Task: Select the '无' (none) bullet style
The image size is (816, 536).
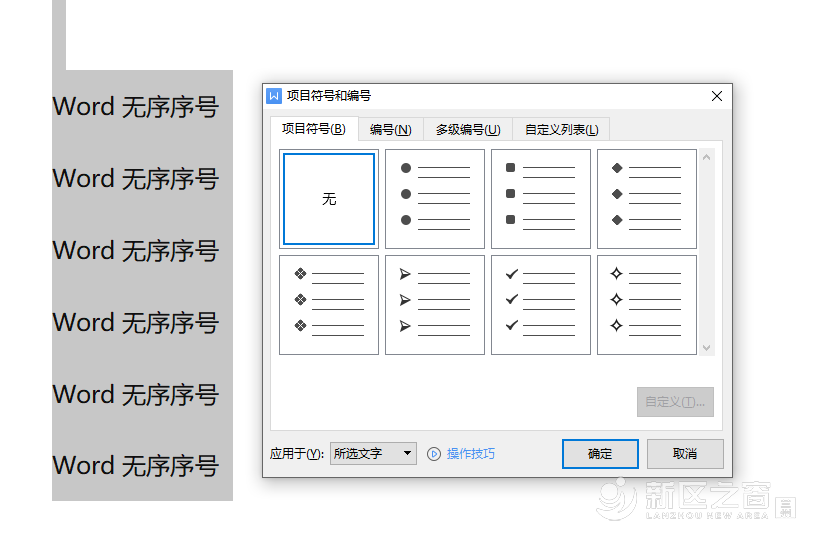Action: click(x=329, y=199)
